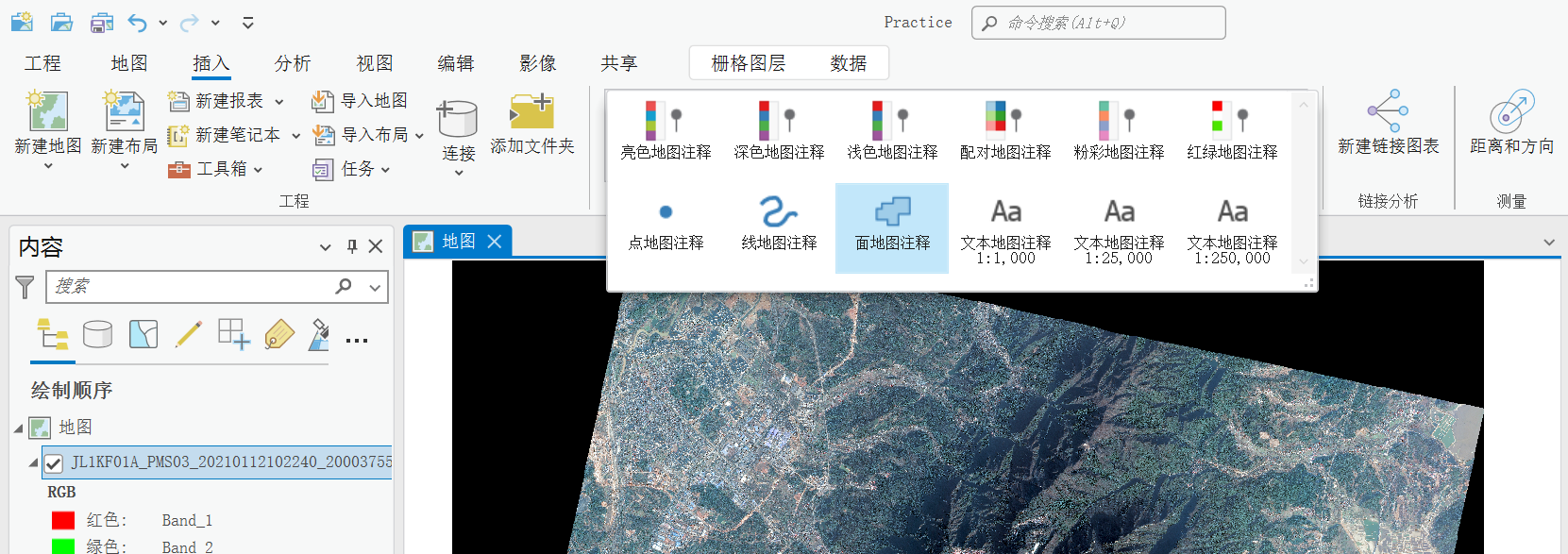Expand the Contents search options dropdown

click(375, 287)
